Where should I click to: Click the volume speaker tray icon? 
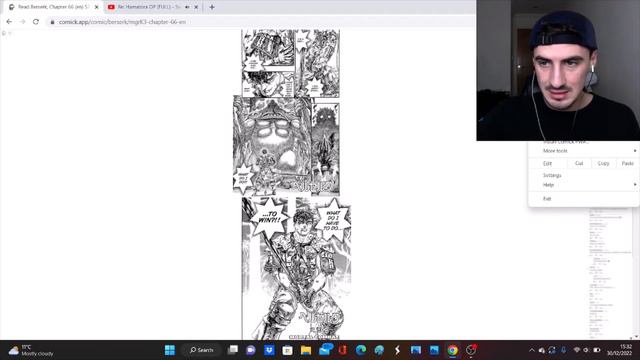coord(586,350)
